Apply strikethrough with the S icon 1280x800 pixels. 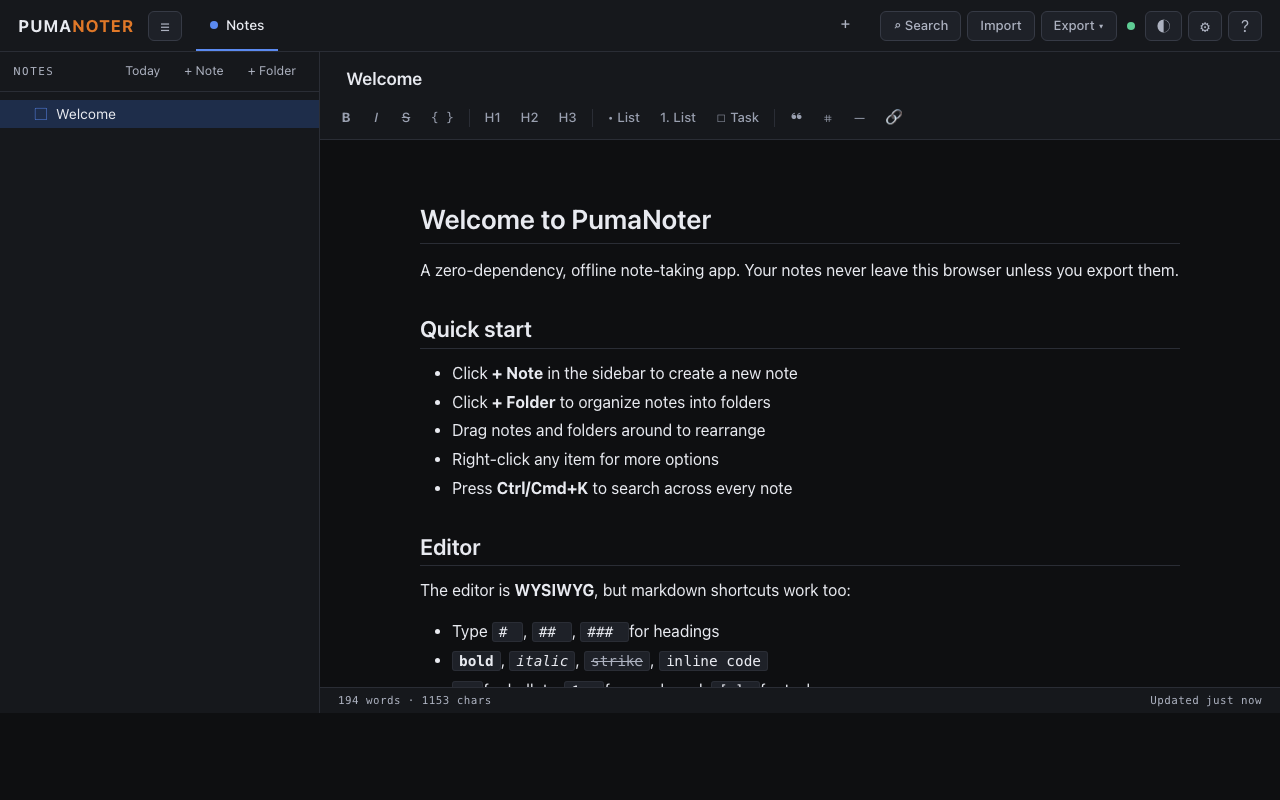pyautogui.click(x=406, y=118)
